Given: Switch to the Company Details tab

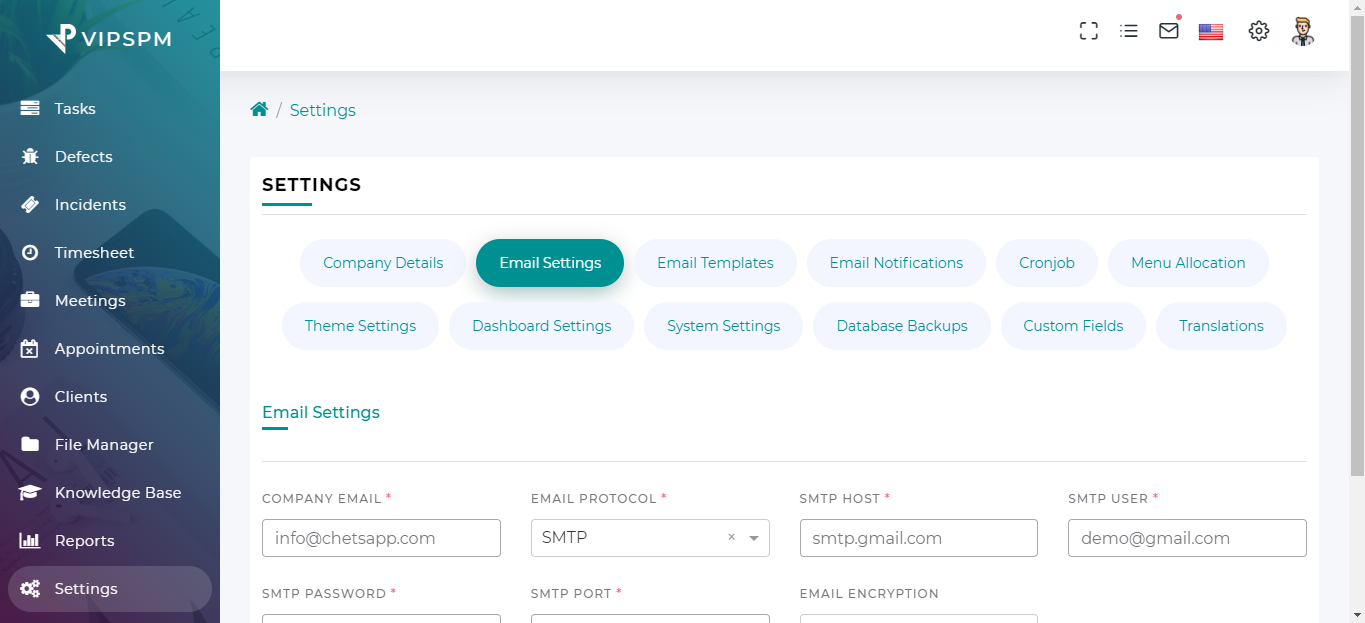Looking at the screenshot, I should coord(383,263).
